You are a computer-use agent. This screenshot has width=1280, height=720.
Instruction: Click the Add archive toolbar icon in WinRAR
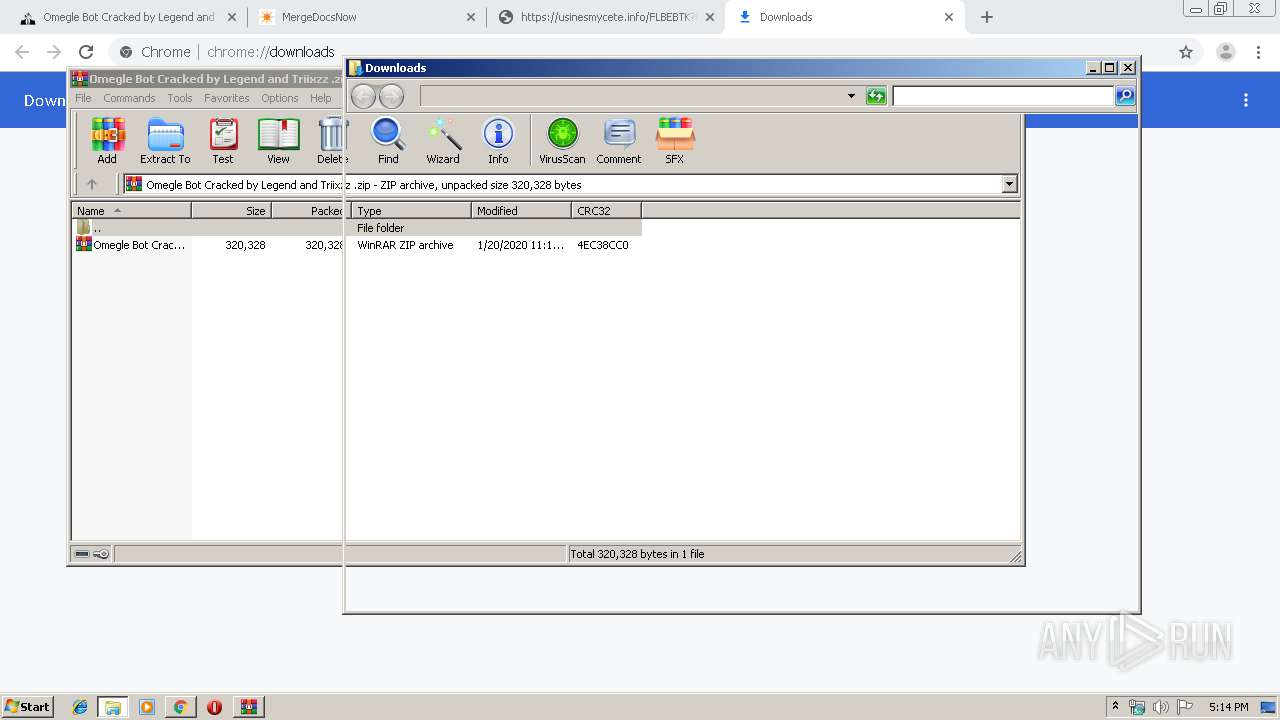click(107, 141)
